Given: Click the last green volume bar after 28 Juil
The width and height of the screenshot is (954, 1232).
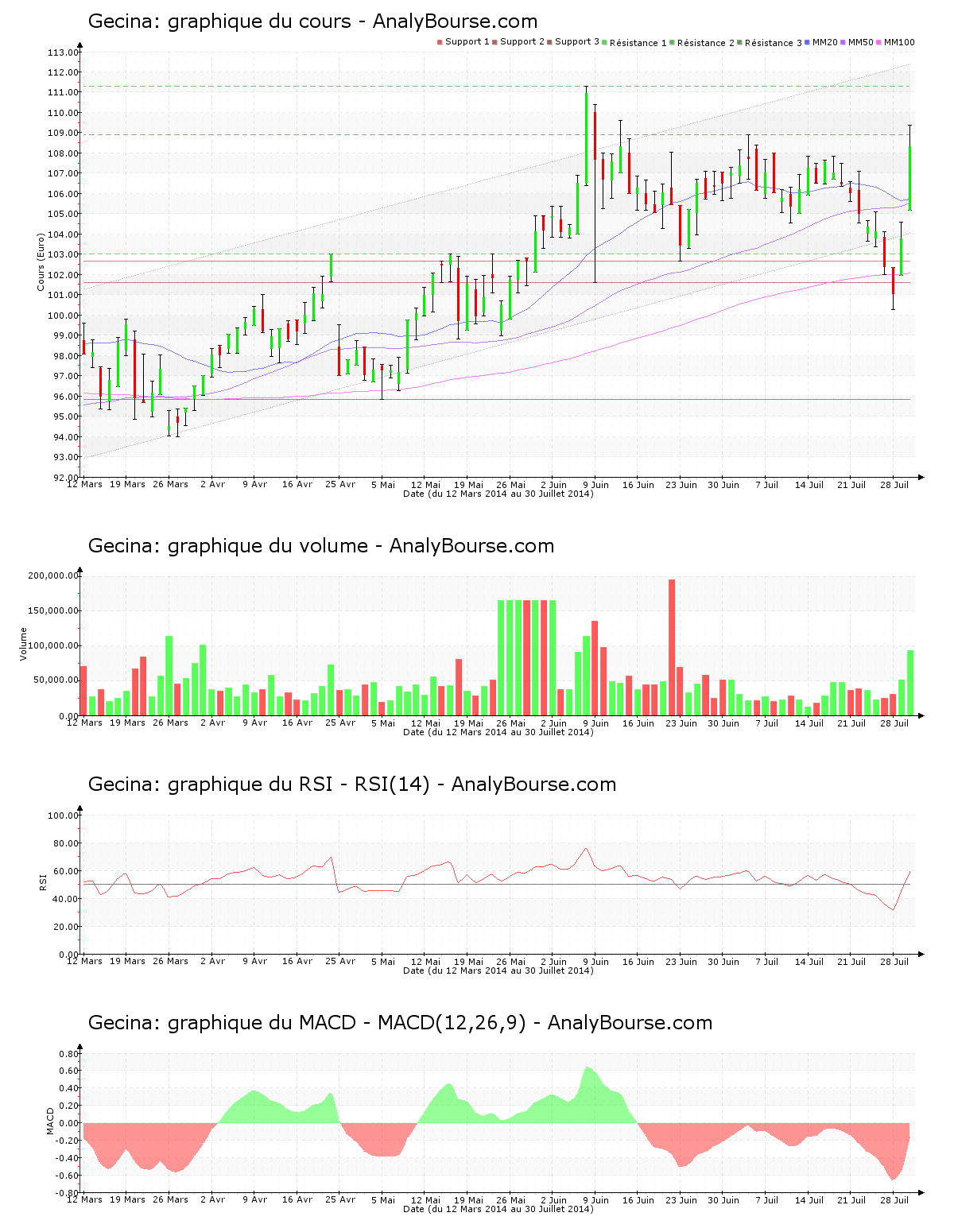Looking at the screenshot, I should point(910,683).
